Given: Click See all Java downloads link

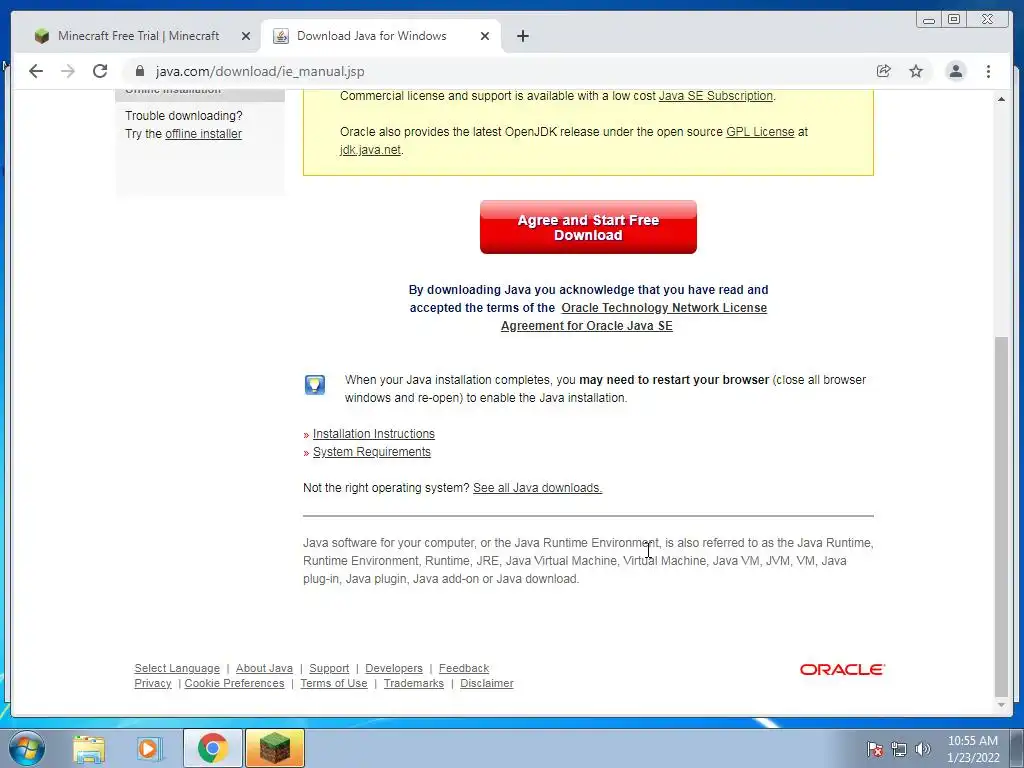Looking at the screenshot, I should click(537, 488).
